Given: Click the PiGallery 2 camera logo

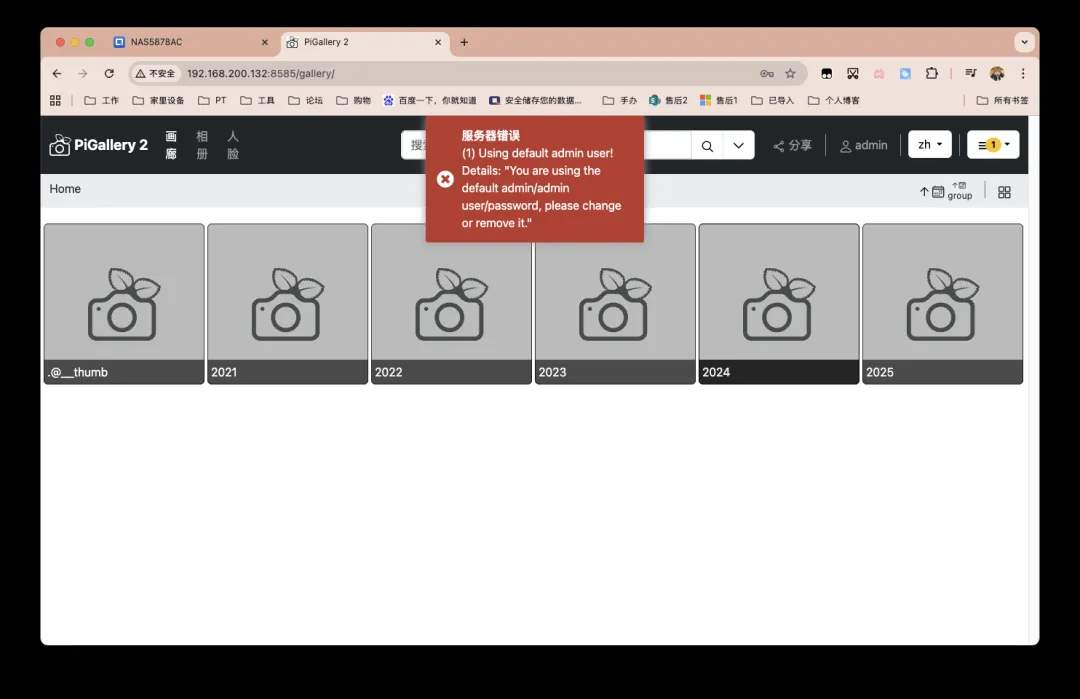Looking at the screenshot, I should click(60, 145).
